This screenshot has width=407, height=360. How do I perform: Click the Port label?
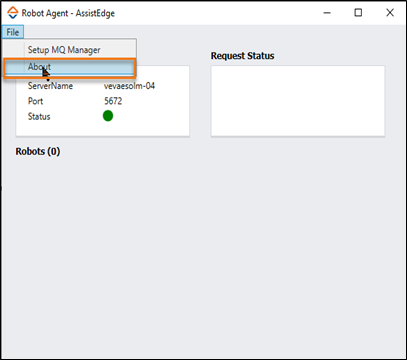35,101
